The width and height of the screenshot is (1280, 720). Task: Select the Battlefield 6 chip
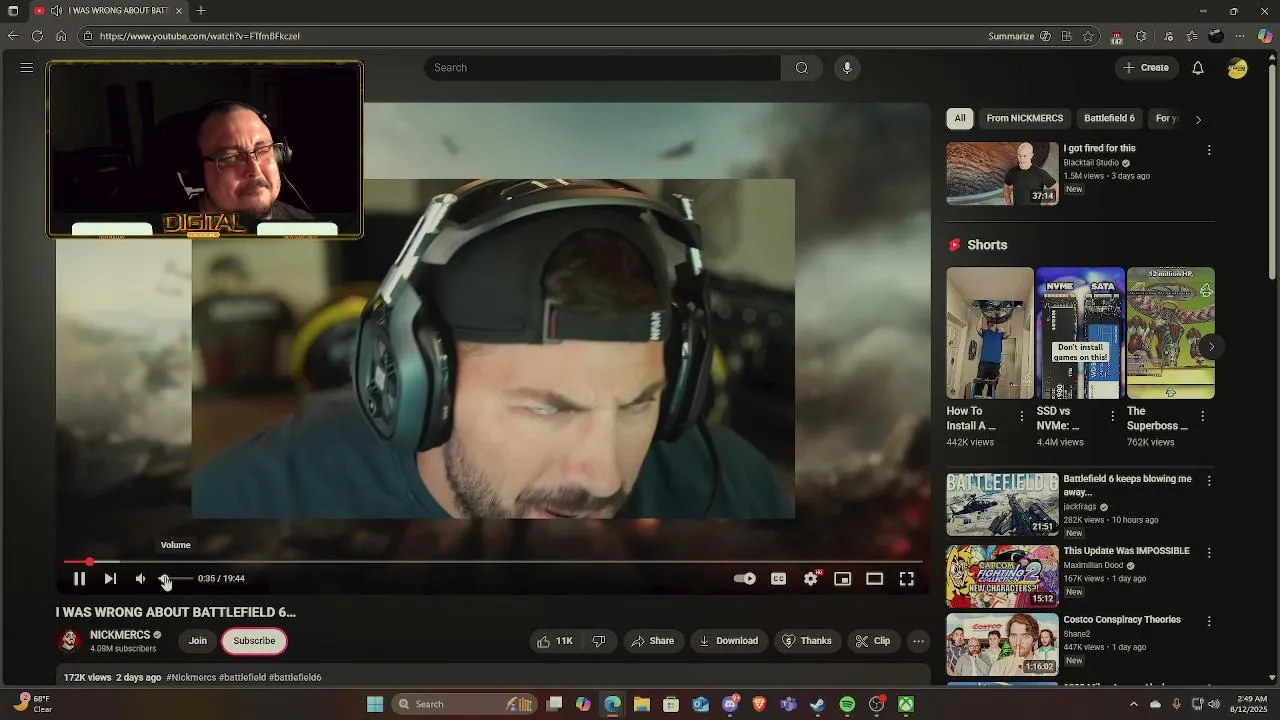point(1109,118)
